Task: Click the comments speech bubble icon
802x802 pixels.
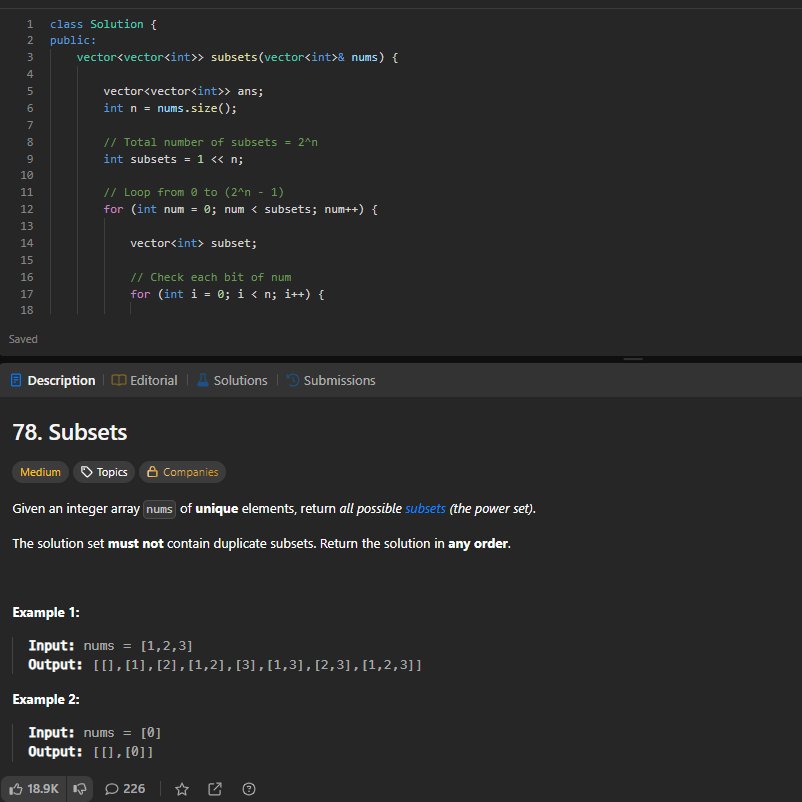Action: click(x=112, y=789)
